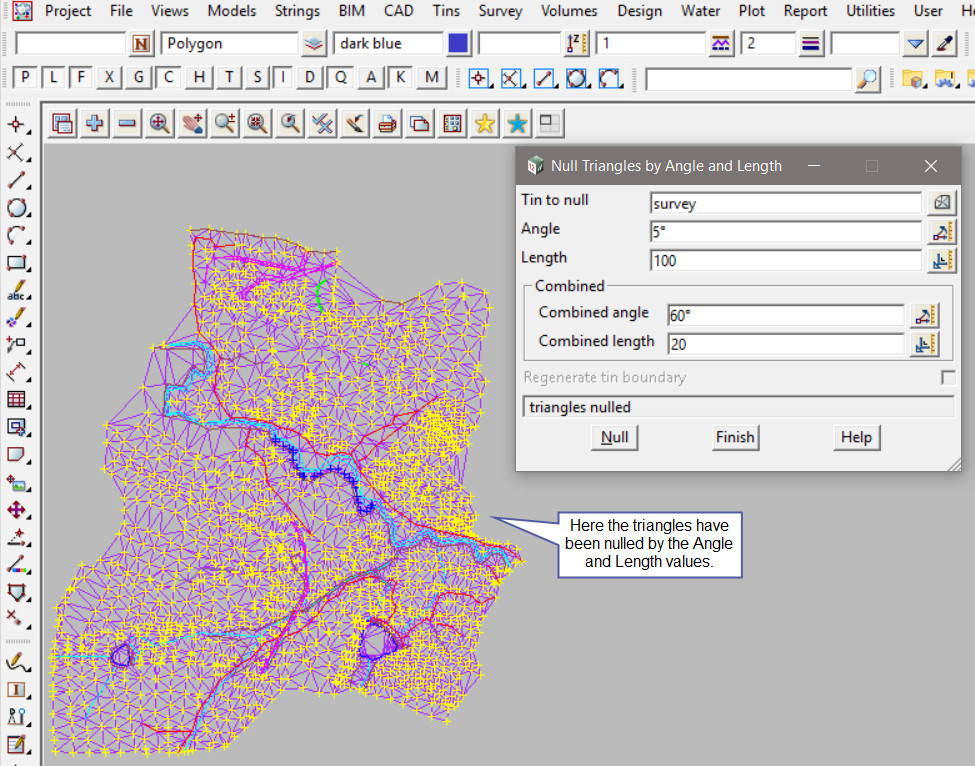Pick the tin using the Tin to null icon
The image size is (975, 766).
coord(941,203)
